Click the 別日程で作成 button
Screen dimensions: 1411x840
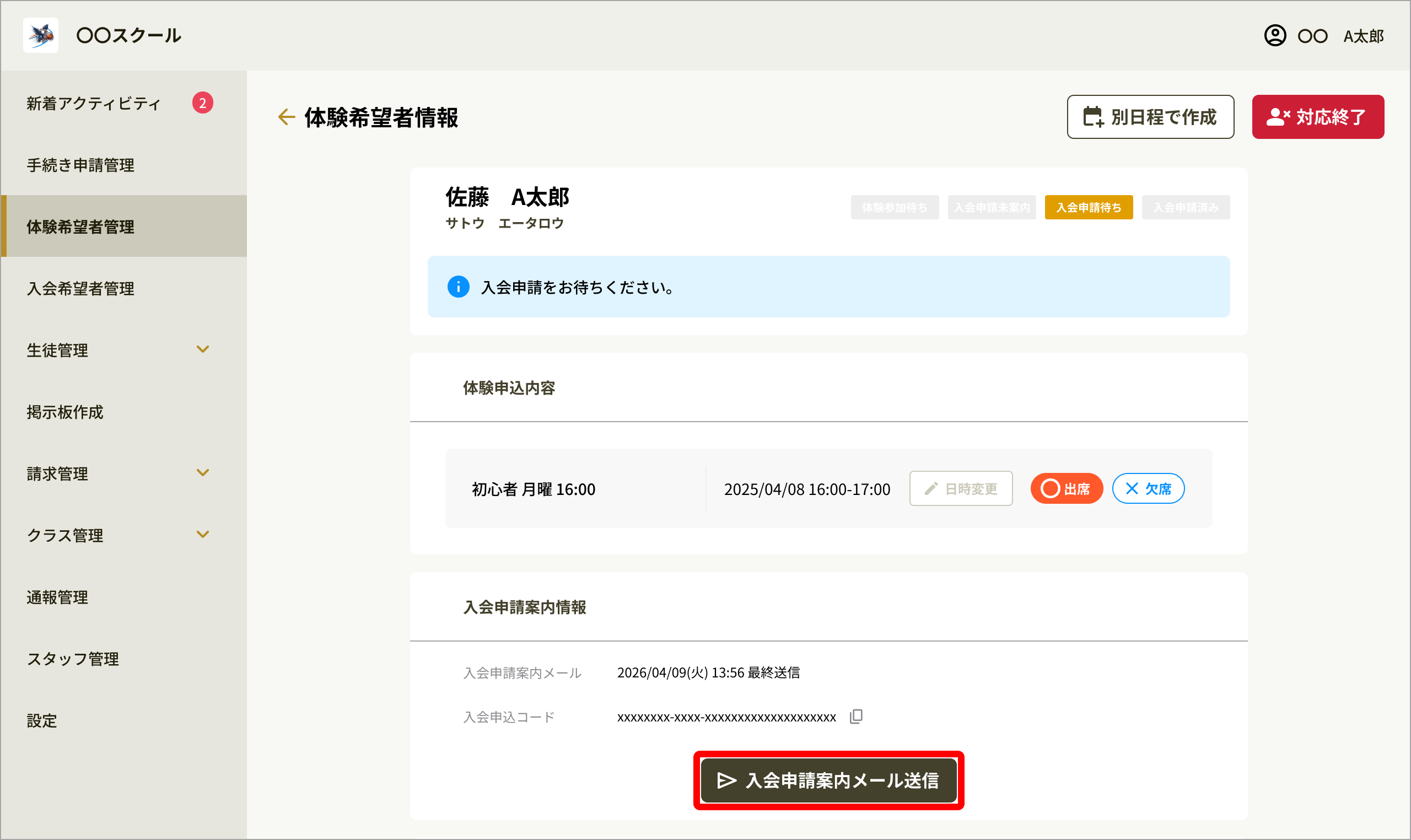coord(1150,117)
